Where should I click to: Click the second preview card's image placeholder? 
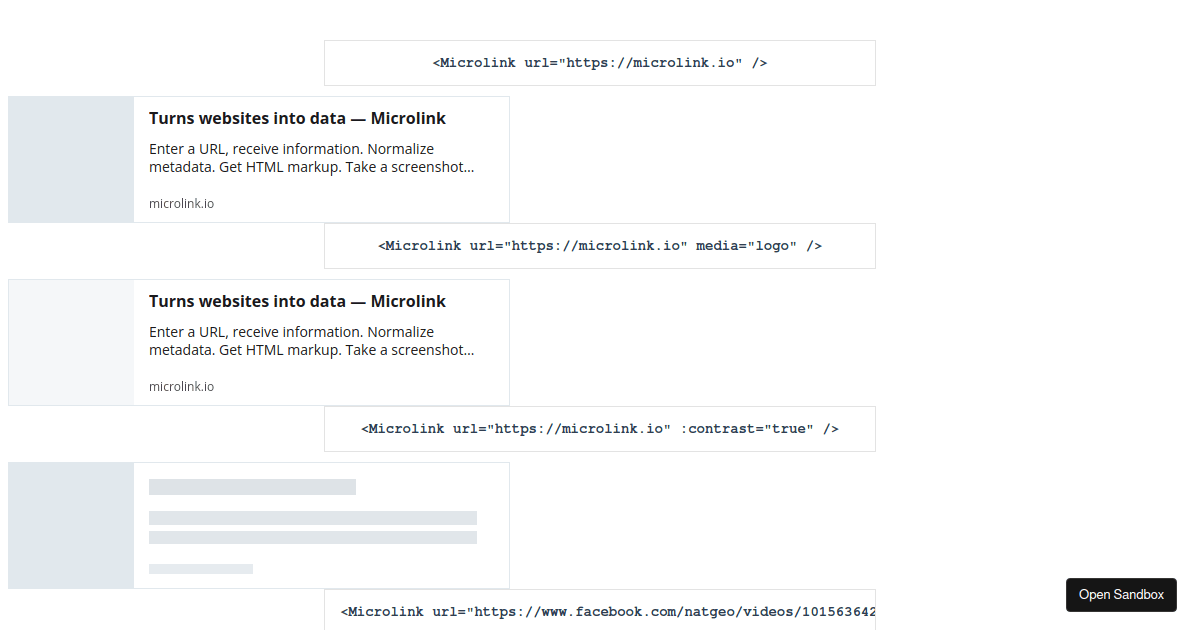[70, 342]
